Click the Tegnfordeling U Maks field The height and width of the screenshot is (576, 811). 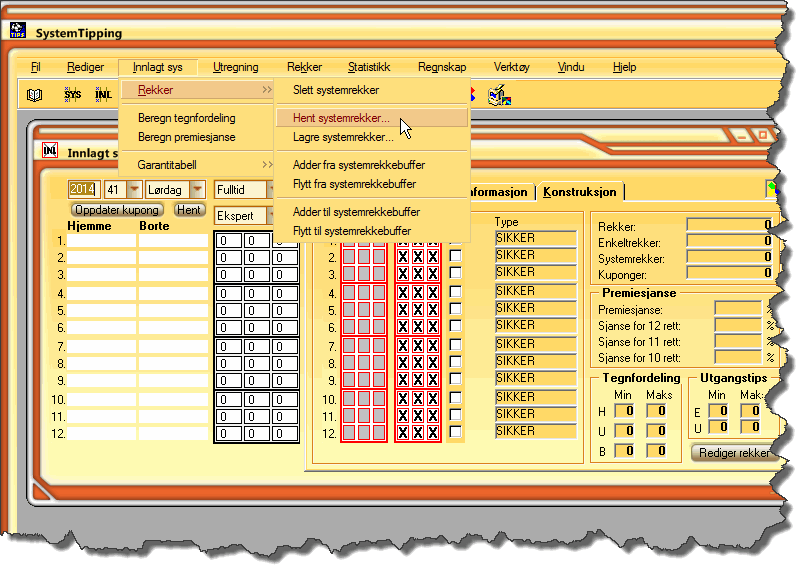(656, 431)
